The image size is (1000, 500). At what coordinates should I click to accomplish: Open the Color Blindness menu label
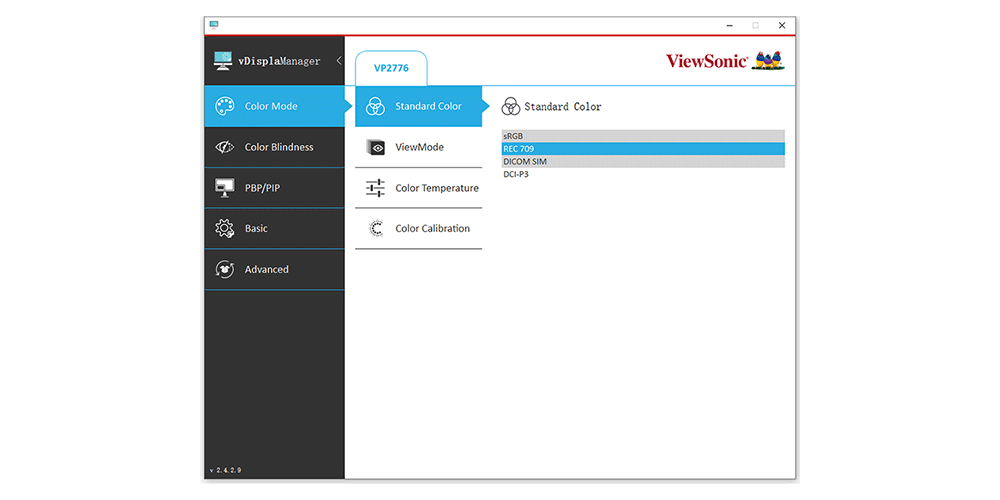click(x=279, y=147)
